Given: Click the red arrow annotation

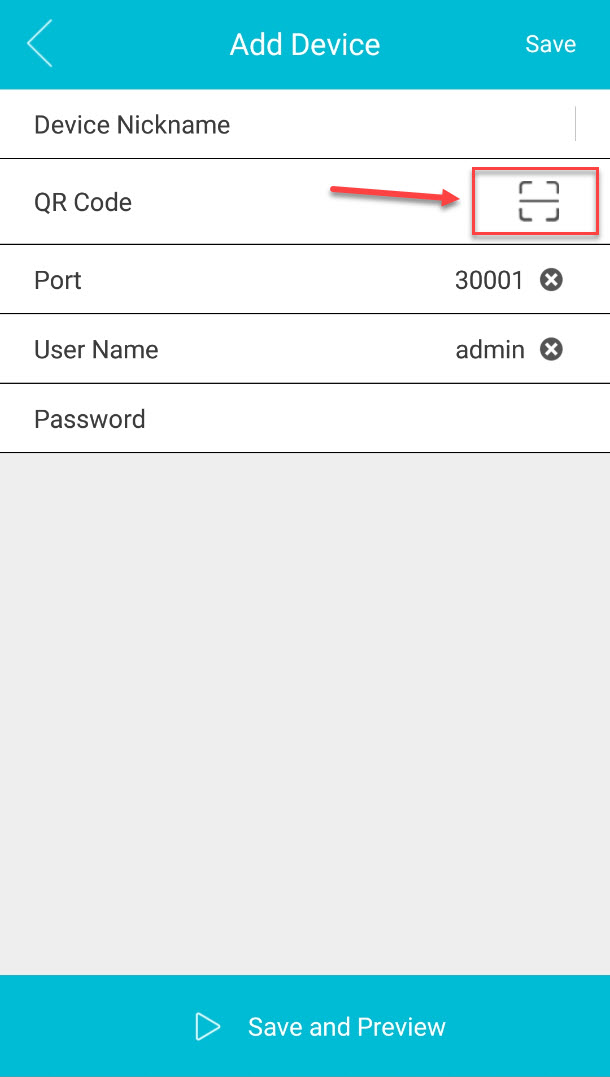Looking at the screenshot, I should point(393,194).
